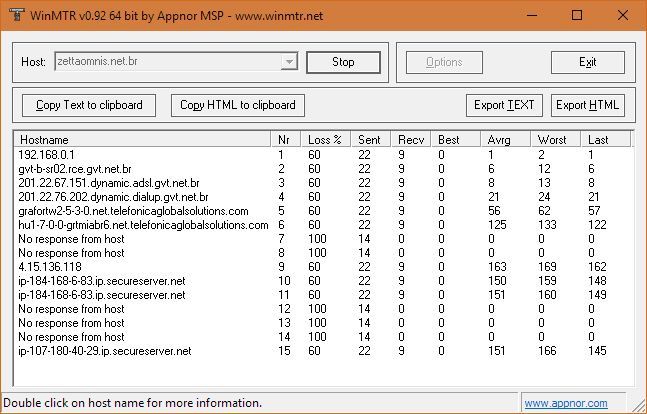Copy Text to clipboard

click(89, 105)
